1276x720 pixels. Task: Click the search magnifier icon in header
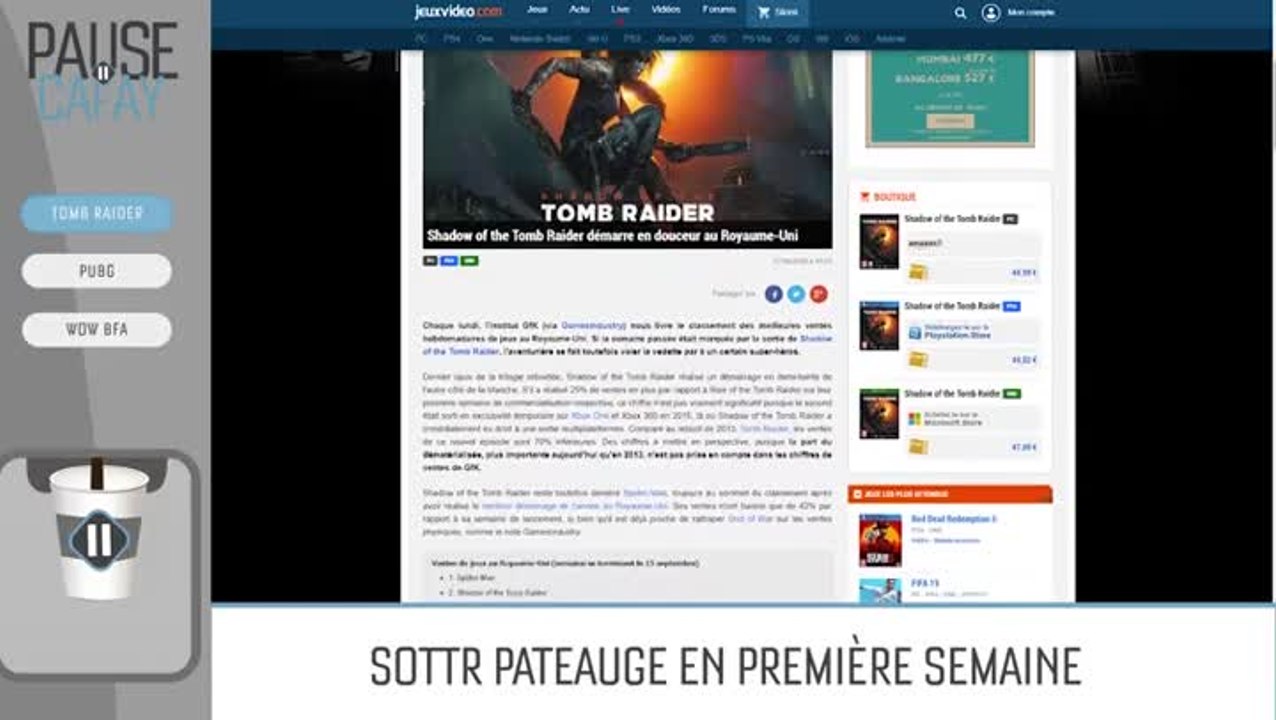coord(960,13)
